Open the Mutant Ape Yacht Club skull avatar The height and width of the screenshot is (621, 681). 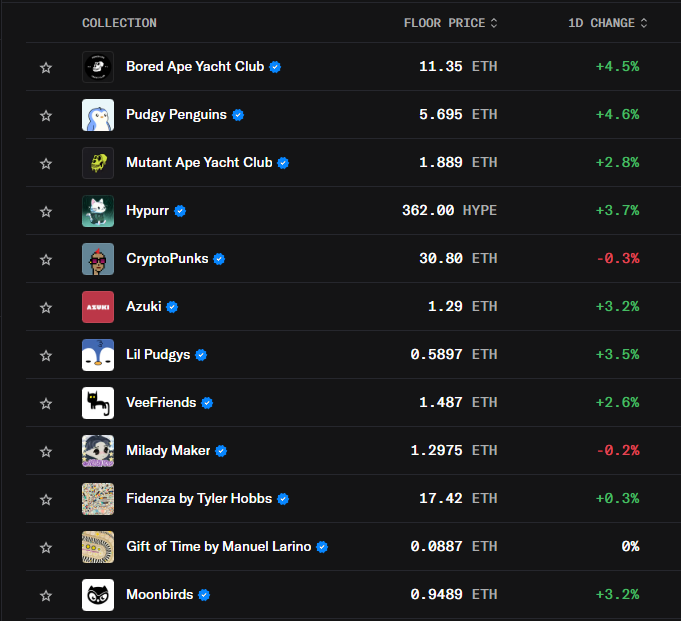[x=98, y=163]
